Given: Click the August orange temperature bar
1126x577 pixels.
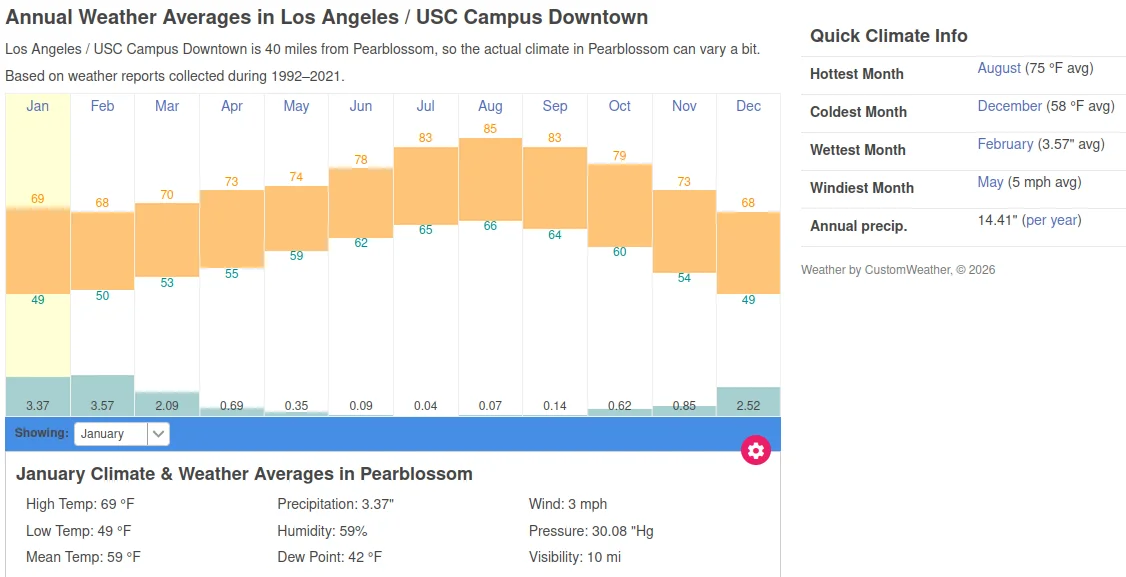Looking at the screenshot, I should click(x=490, y=179).
